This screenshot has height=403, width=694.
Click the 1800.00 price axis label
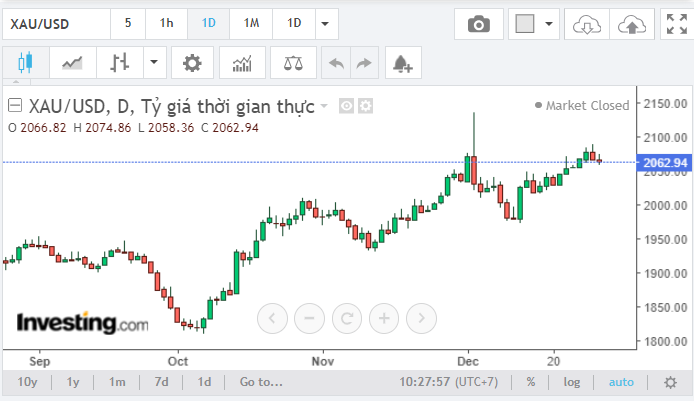665,342
